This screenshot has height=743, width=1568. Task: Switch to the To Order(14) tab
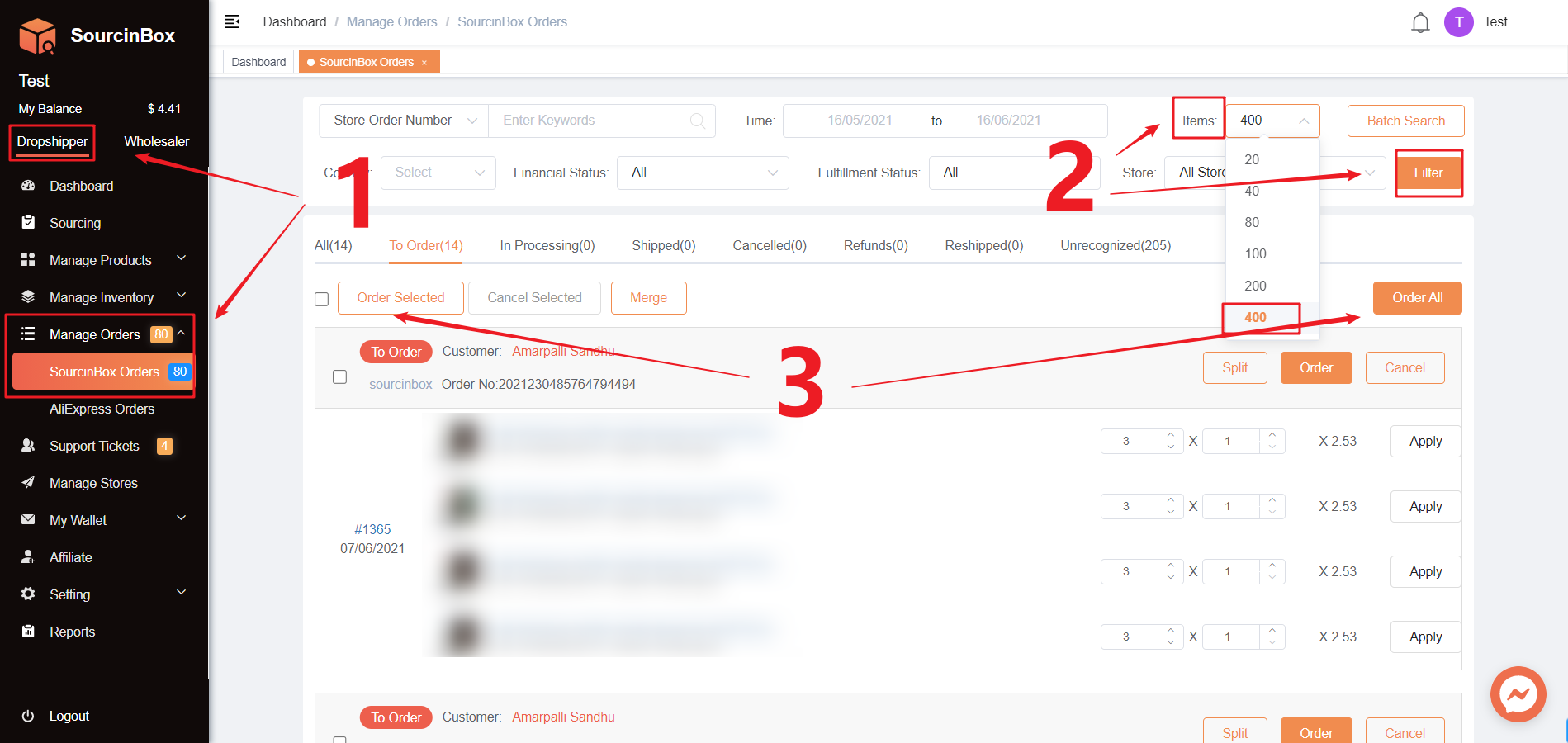(x=426, y=245)
